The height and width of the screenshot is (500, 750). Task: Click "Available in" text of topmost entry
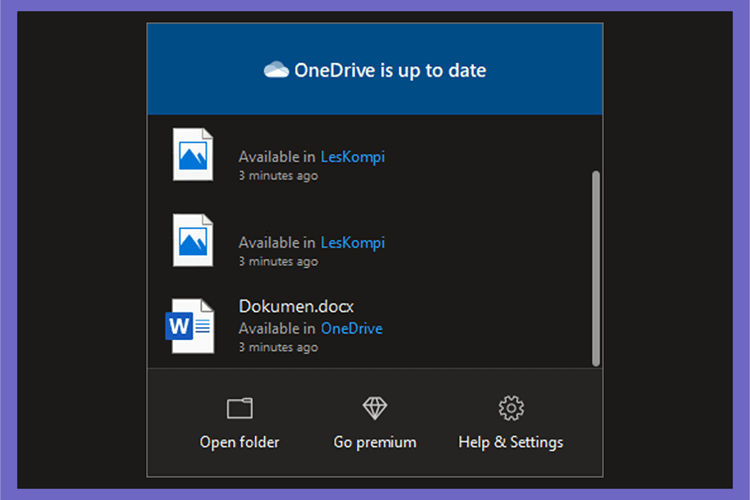(277, 157)
